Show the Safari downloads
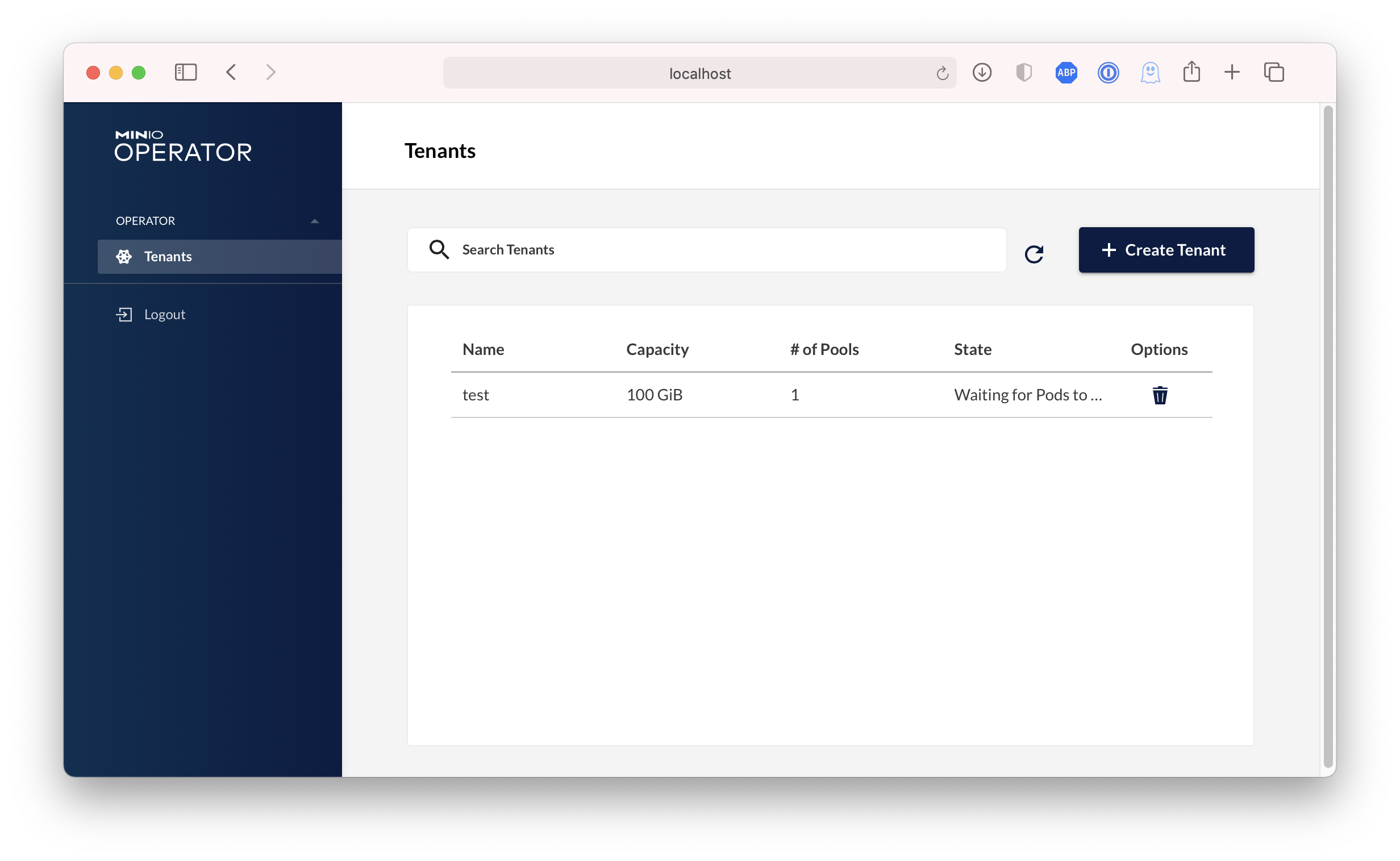The height and width of the screenshot is (861, 1400). point(981,72)
